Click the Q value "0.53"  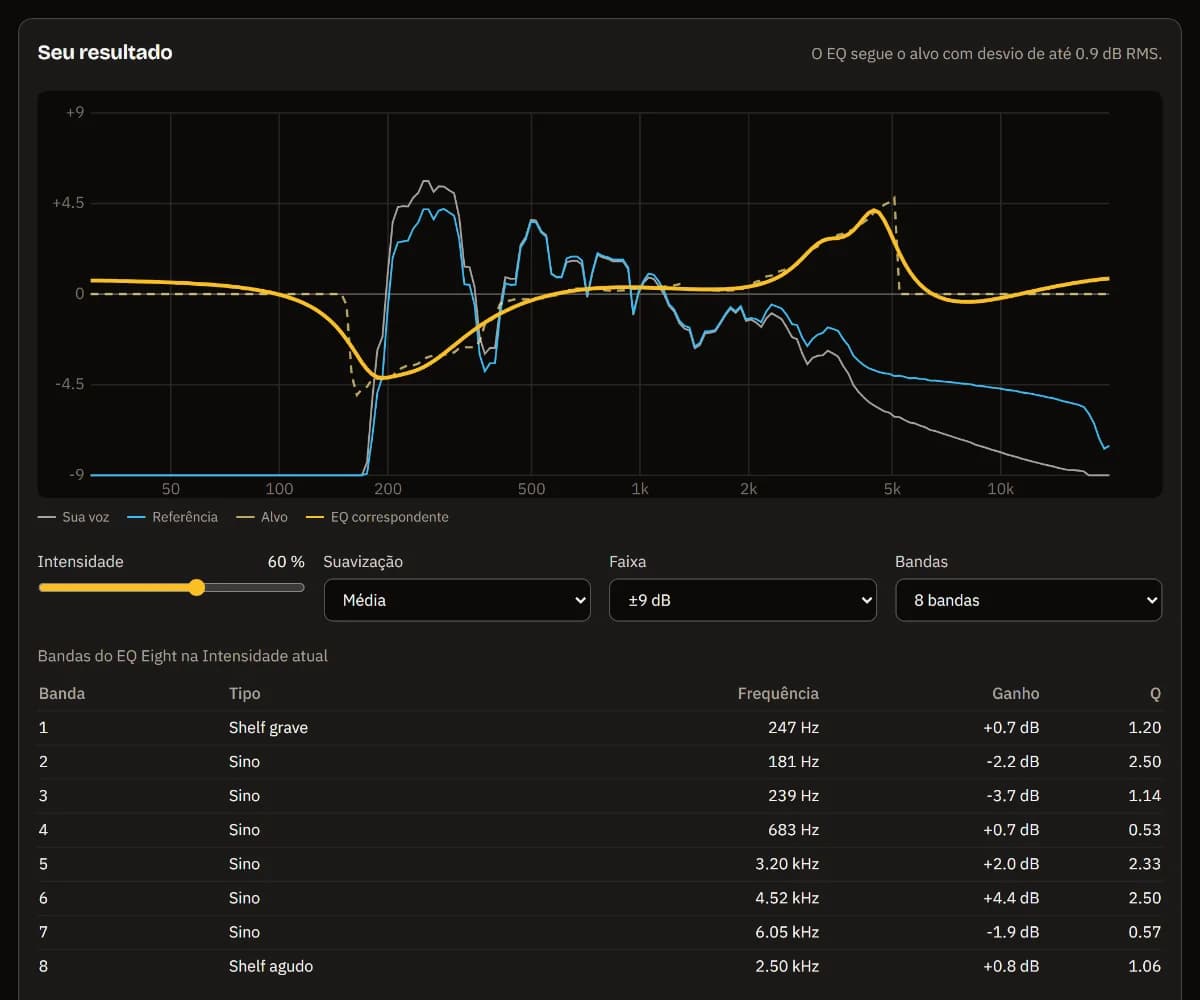point(1145,829)
